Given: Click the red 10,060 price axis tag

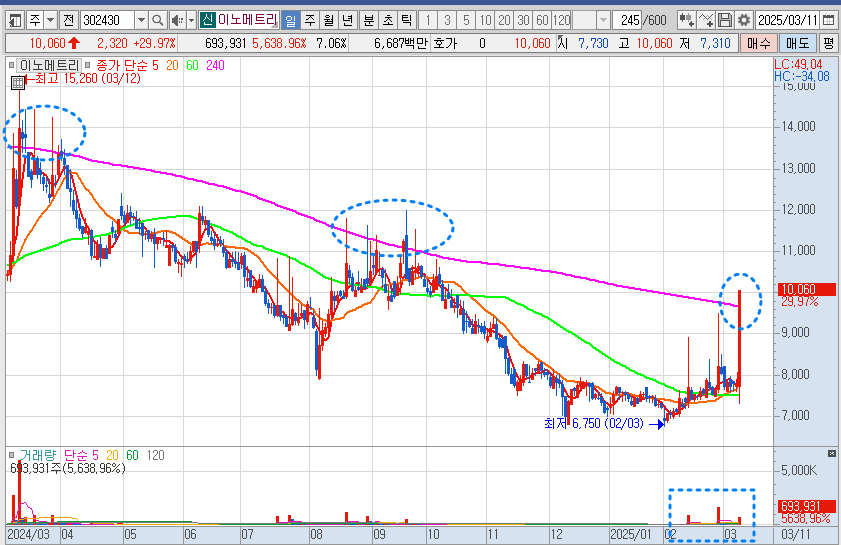Looking at the screenshot, I should coord(807,290).
